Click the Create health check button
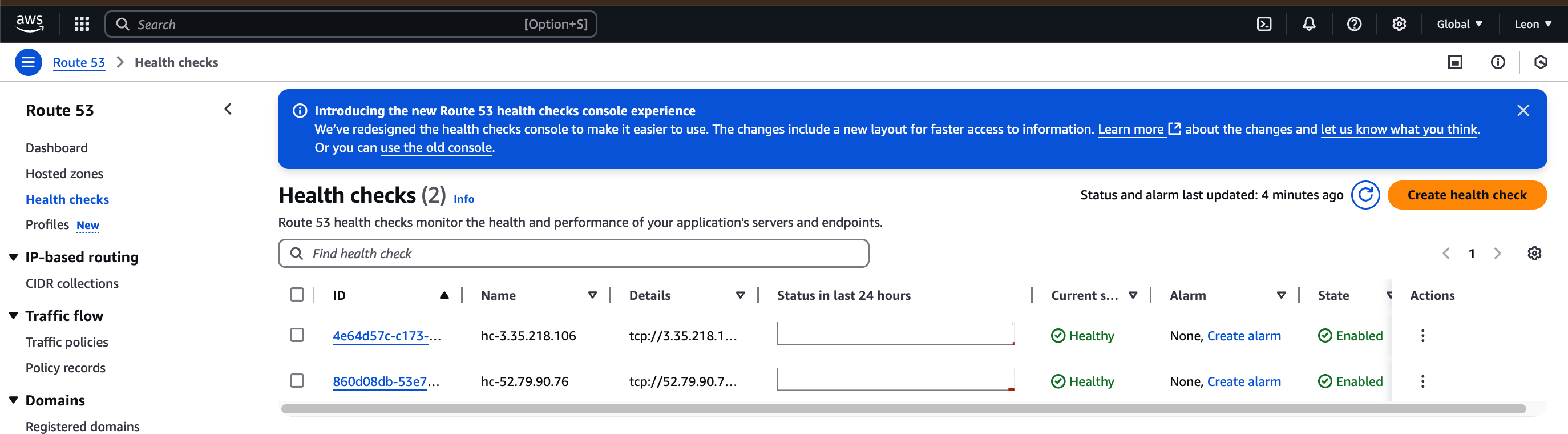The image size is (1568, 434). click(x=1466, y=195)
